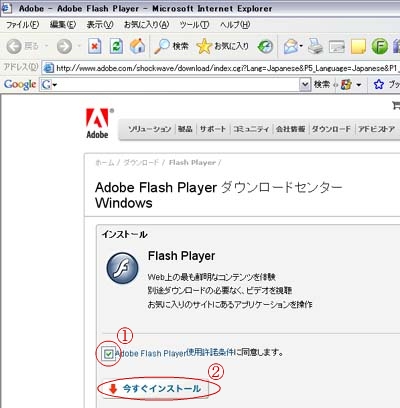
Task: Click the page icon in address bar
Action: point(49,68)
